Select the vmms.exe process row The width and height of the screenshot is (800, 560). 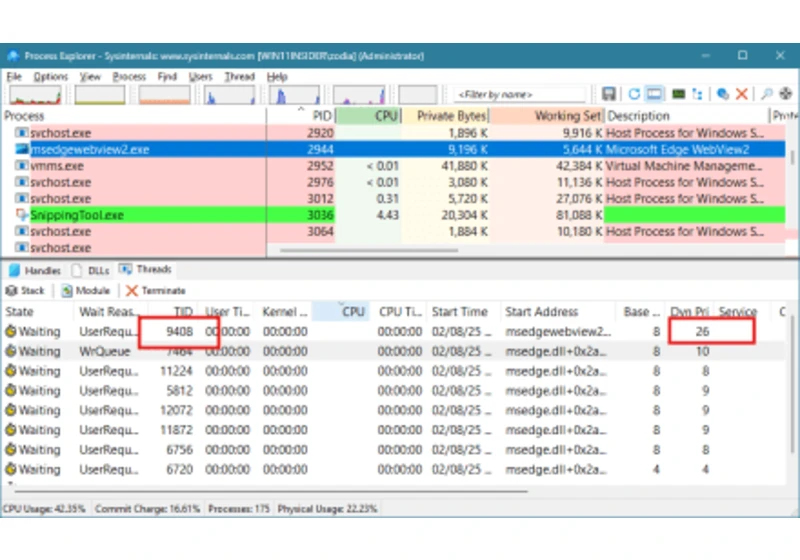(393, 166)
